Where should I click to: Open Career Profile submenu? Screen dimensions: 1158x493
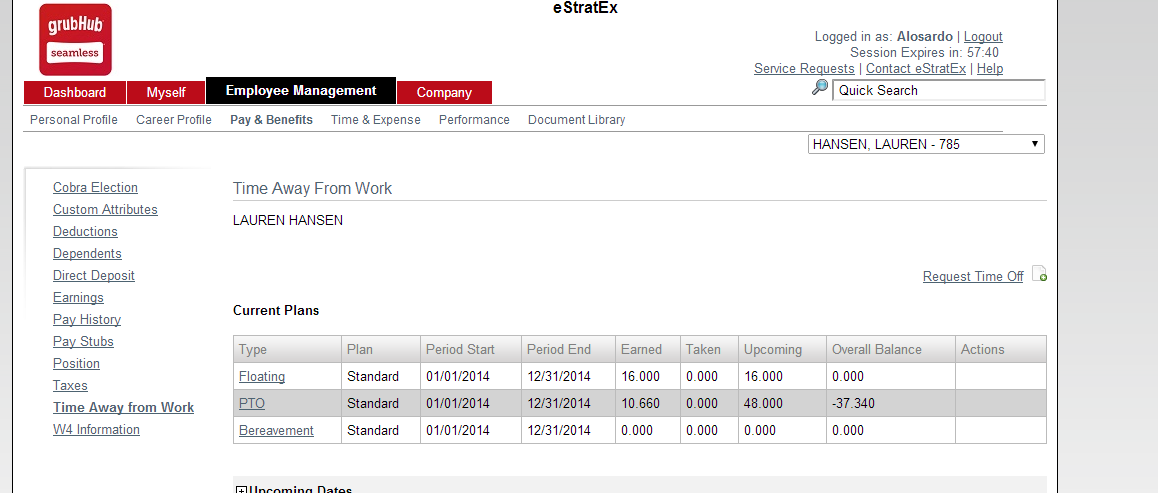click(174, 120)
